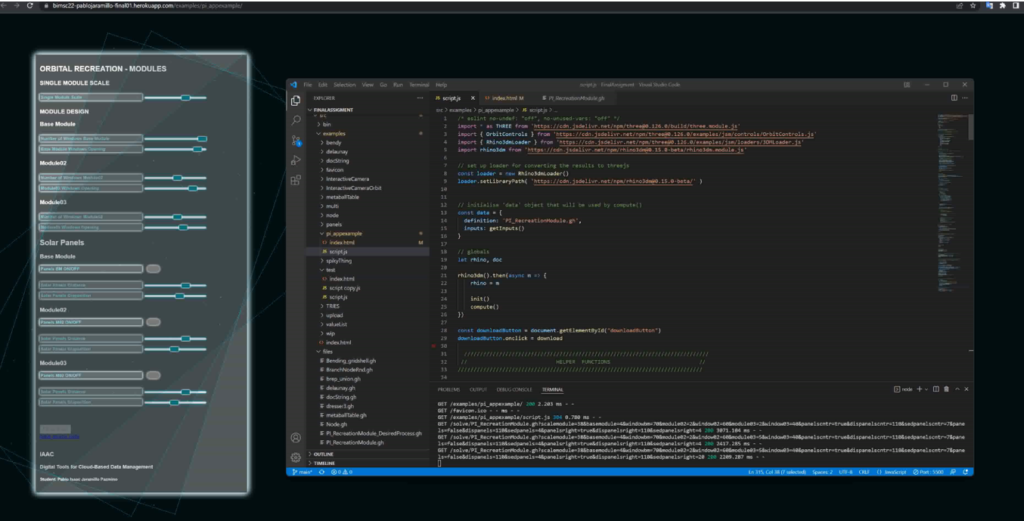Toggle Module02 solar panels on/off
The width and height of the screenshot is (1024, 521).
coord(153,323)
